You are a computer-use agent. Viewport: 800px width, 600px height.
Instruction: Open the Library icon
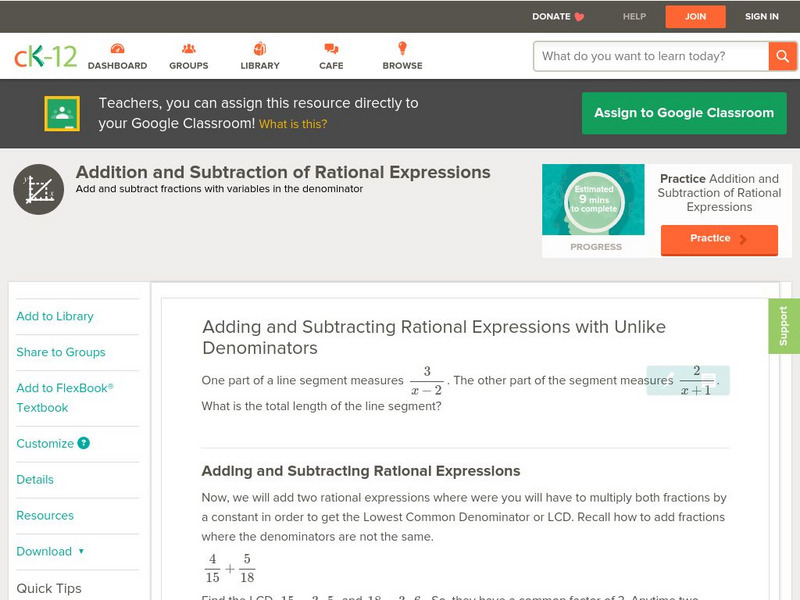tap(260, 49)
